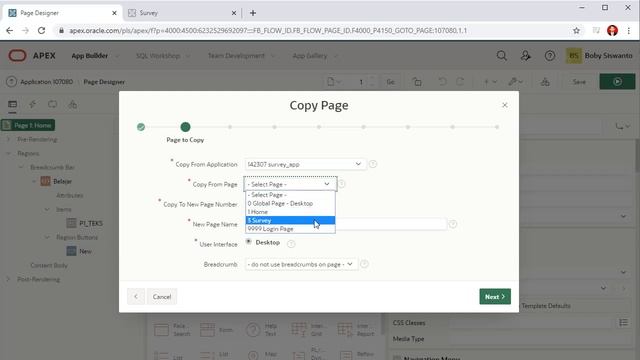
Task: Switch to the Processing tab icon
Action: (x=53, y=104)
